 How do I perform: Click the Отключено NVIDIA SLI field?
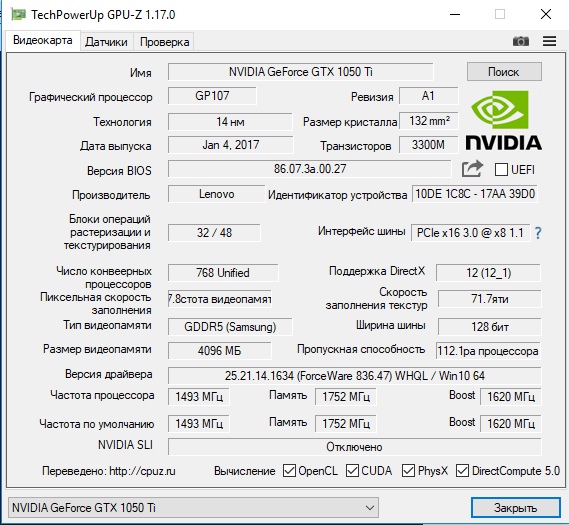click(355, 447)
